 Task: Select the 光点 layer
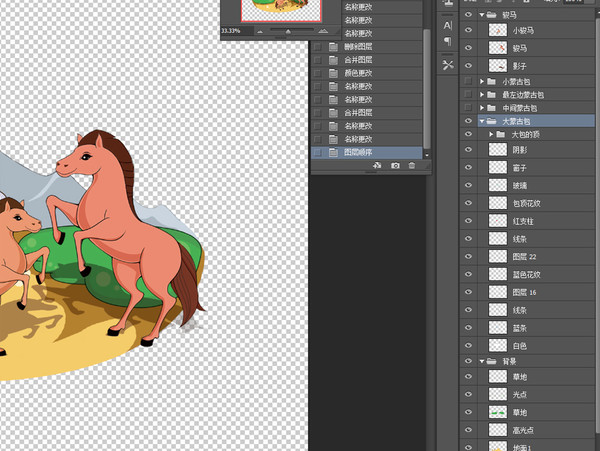coord(536,394)
